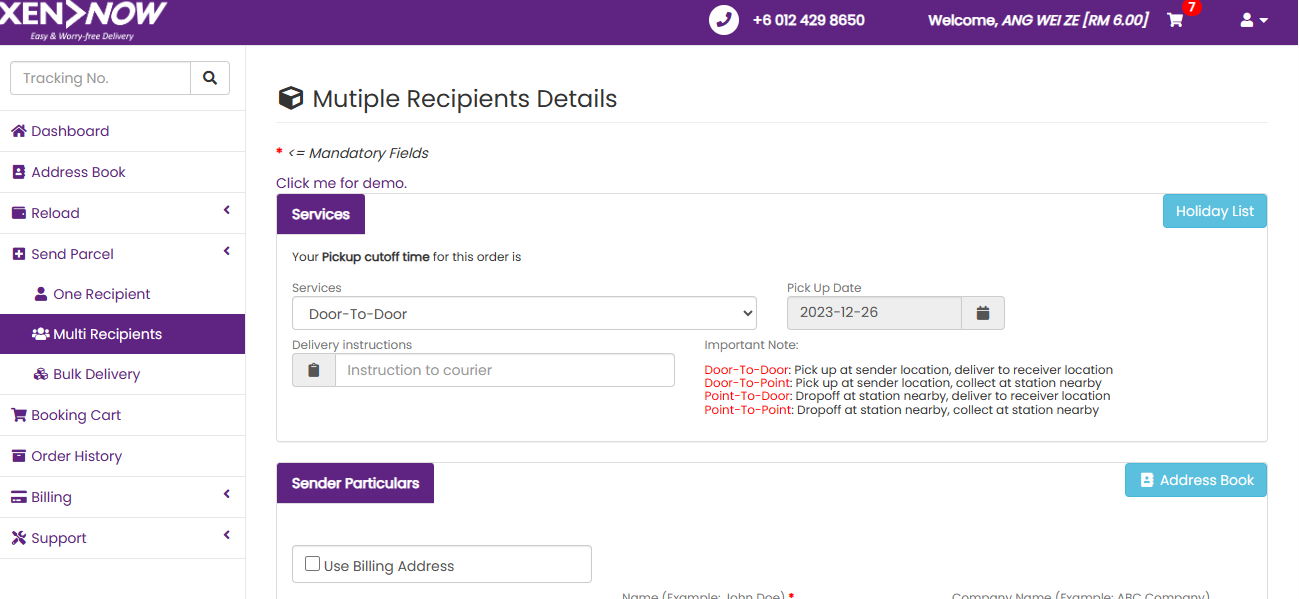Follow the 'Click me for demo' link

341,183
